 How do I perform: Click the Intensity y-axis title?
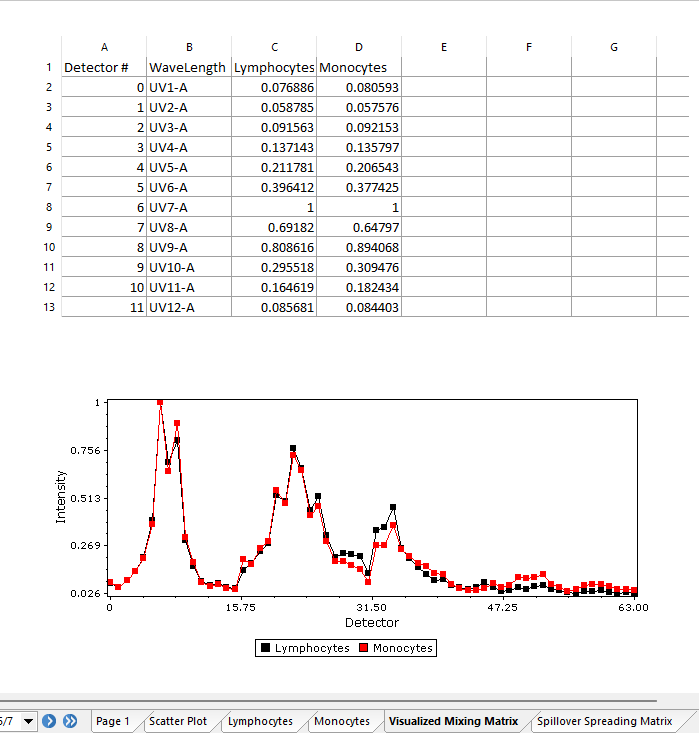click(x=61, y=497)
